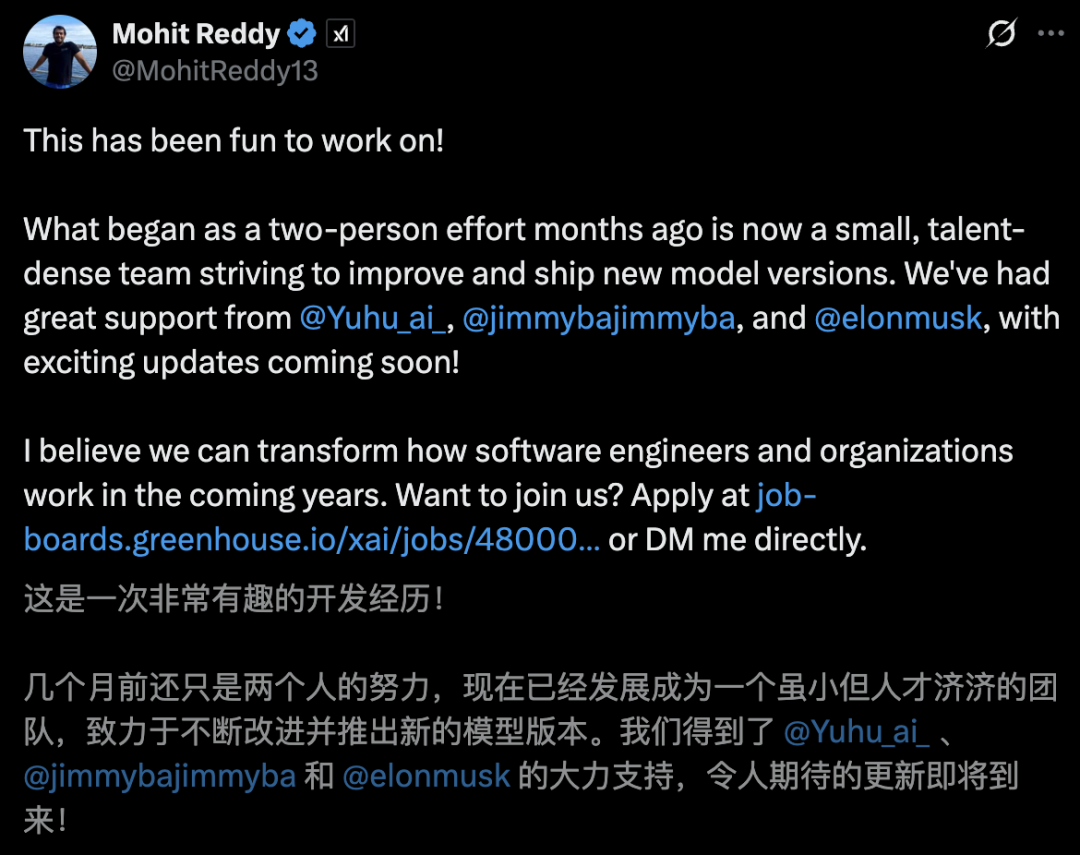Open Grok explain icon on the post

pos(1001,33)
